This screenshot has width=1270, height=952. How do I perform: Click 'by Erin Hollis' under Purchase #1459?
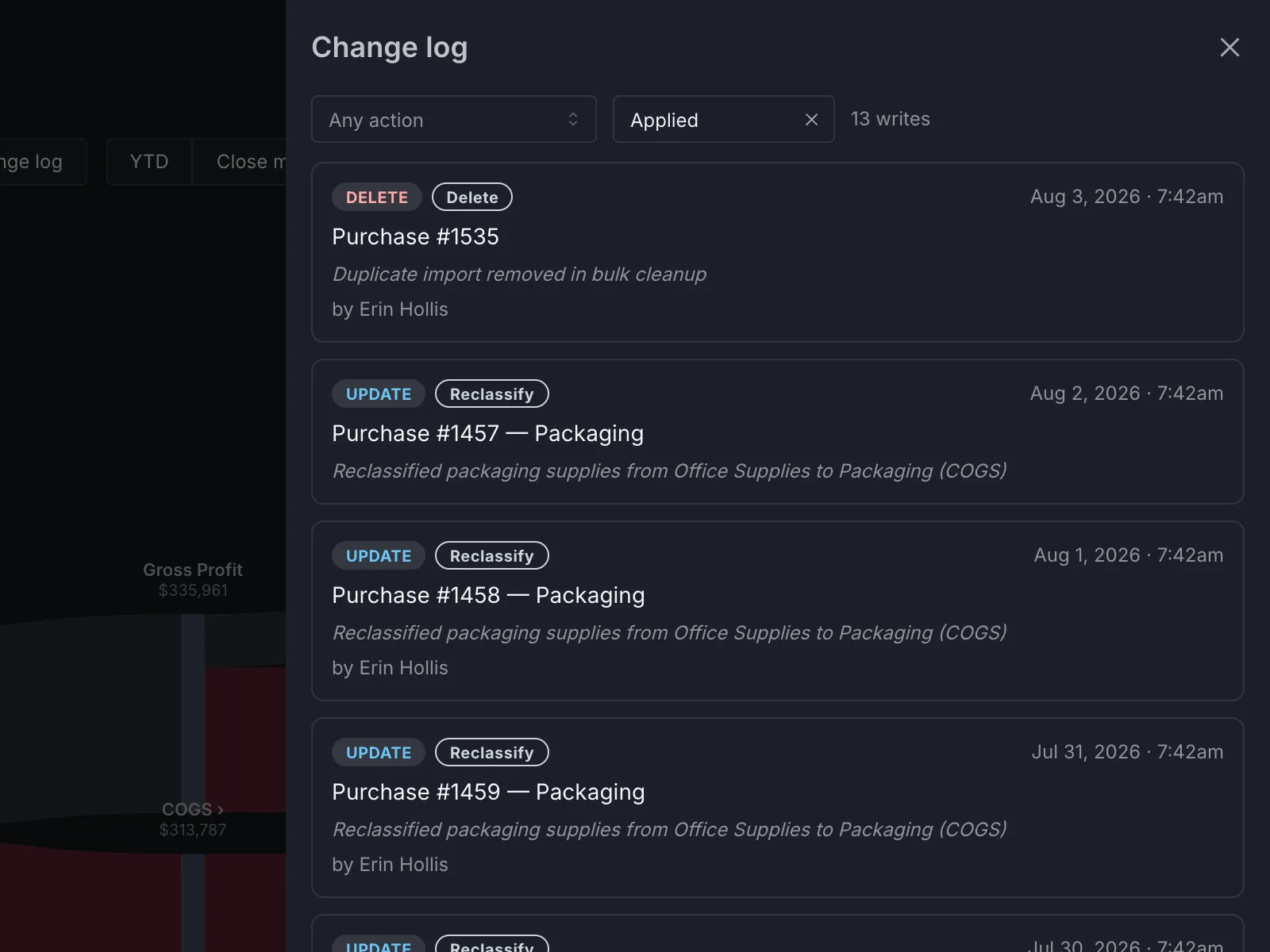390,865
